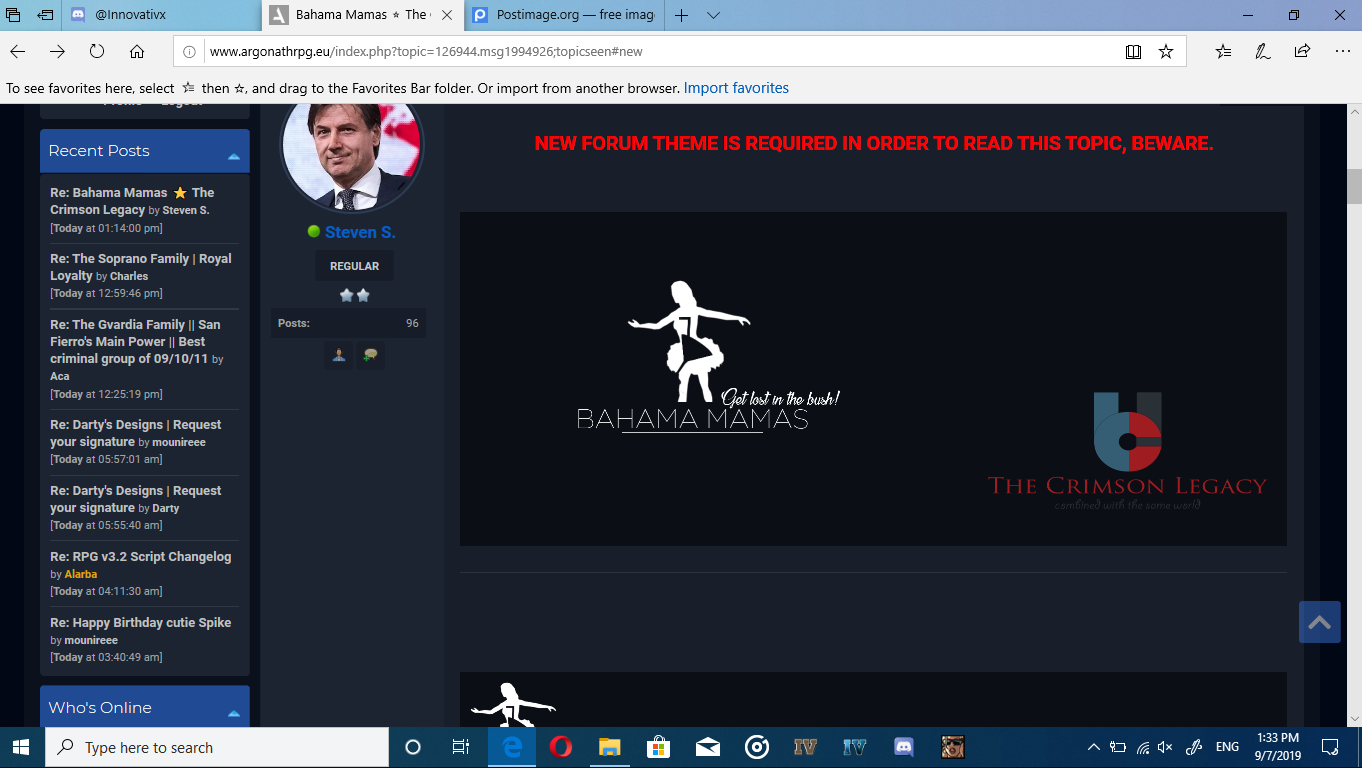
Task: Click the page vertical scrollbar thumb
Action: click(1354, 186)
